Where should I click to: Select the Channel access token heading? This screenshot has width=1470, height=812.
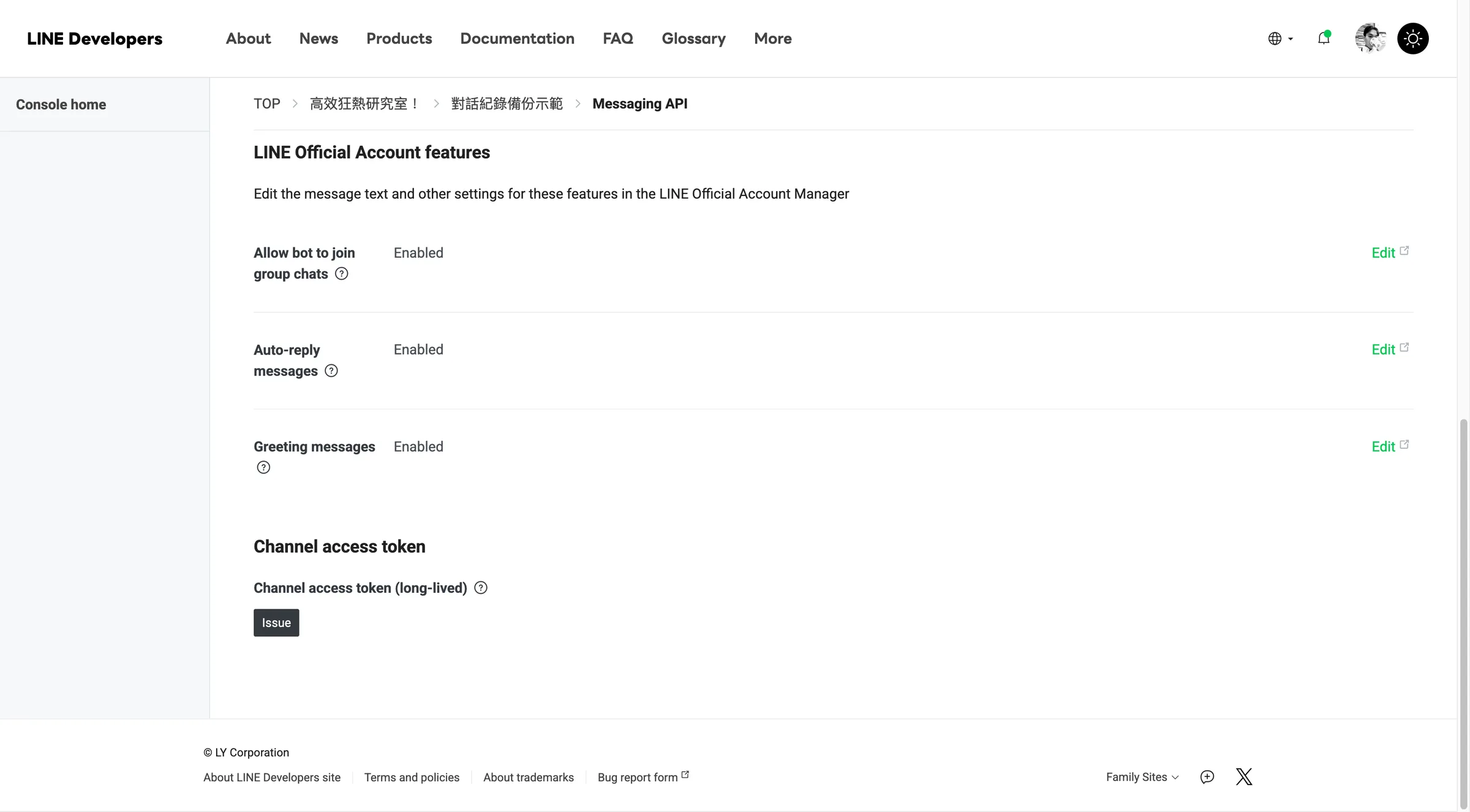[339, 547]
